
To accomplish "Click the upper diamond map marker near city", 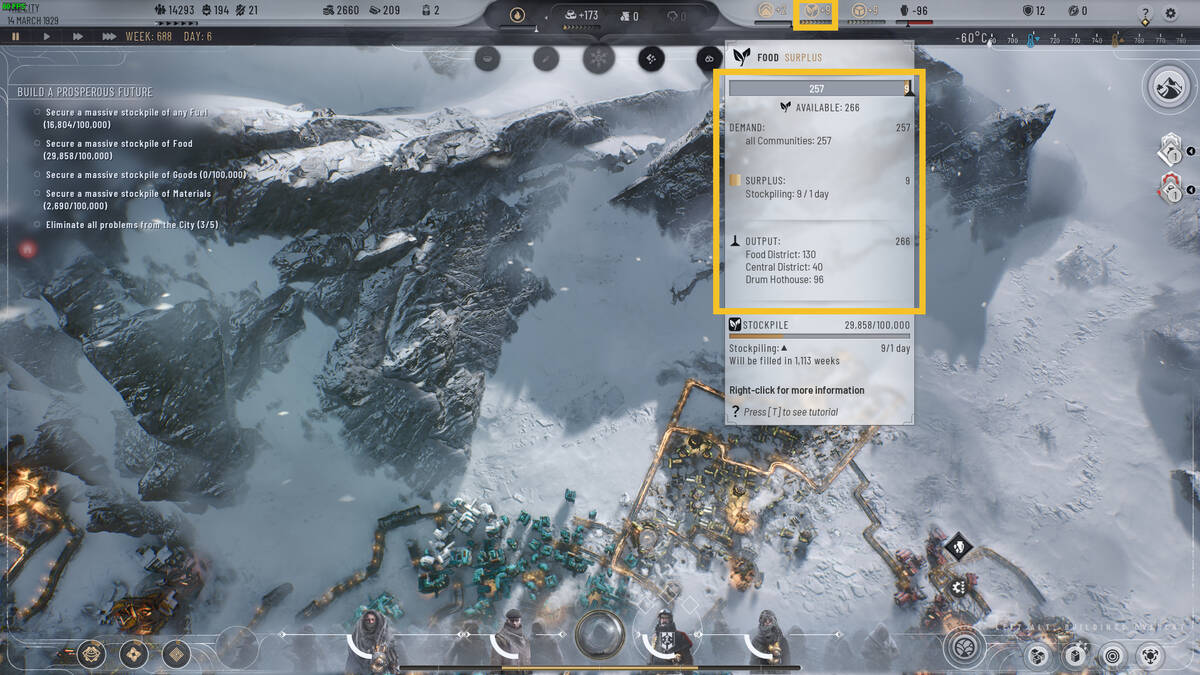I will click(x=958, y=546).
